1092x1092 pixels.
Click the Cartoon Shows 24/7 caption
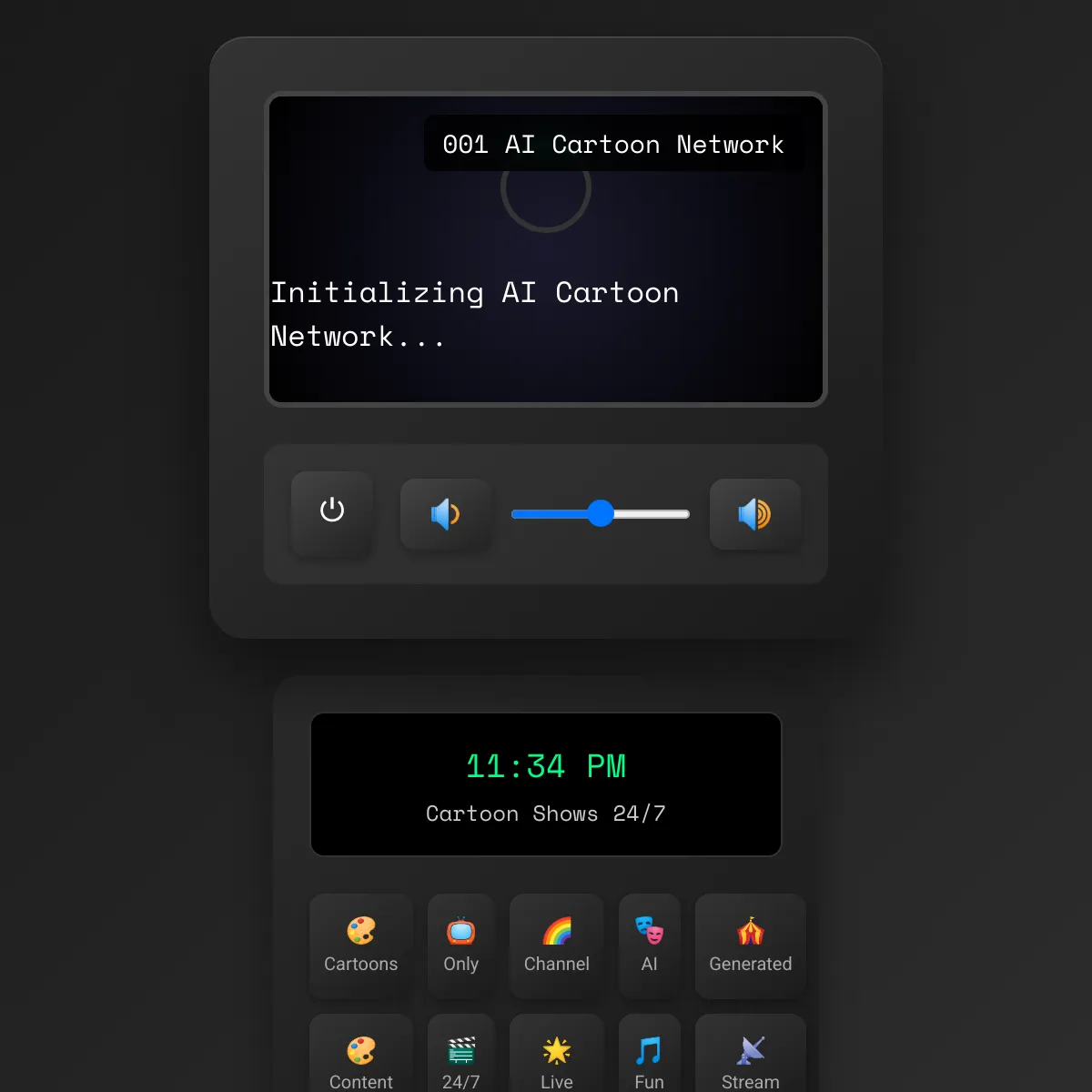pyautogui.click(x=546, y=814)
